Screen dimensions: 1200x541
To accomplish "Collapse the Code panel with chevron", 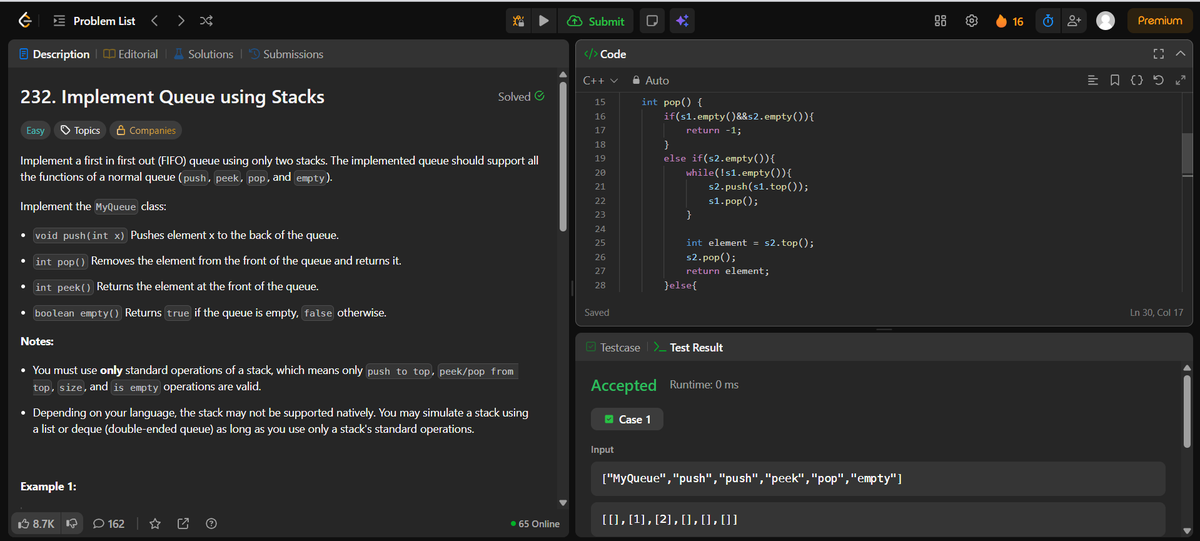I will (x=1180, y=54).
